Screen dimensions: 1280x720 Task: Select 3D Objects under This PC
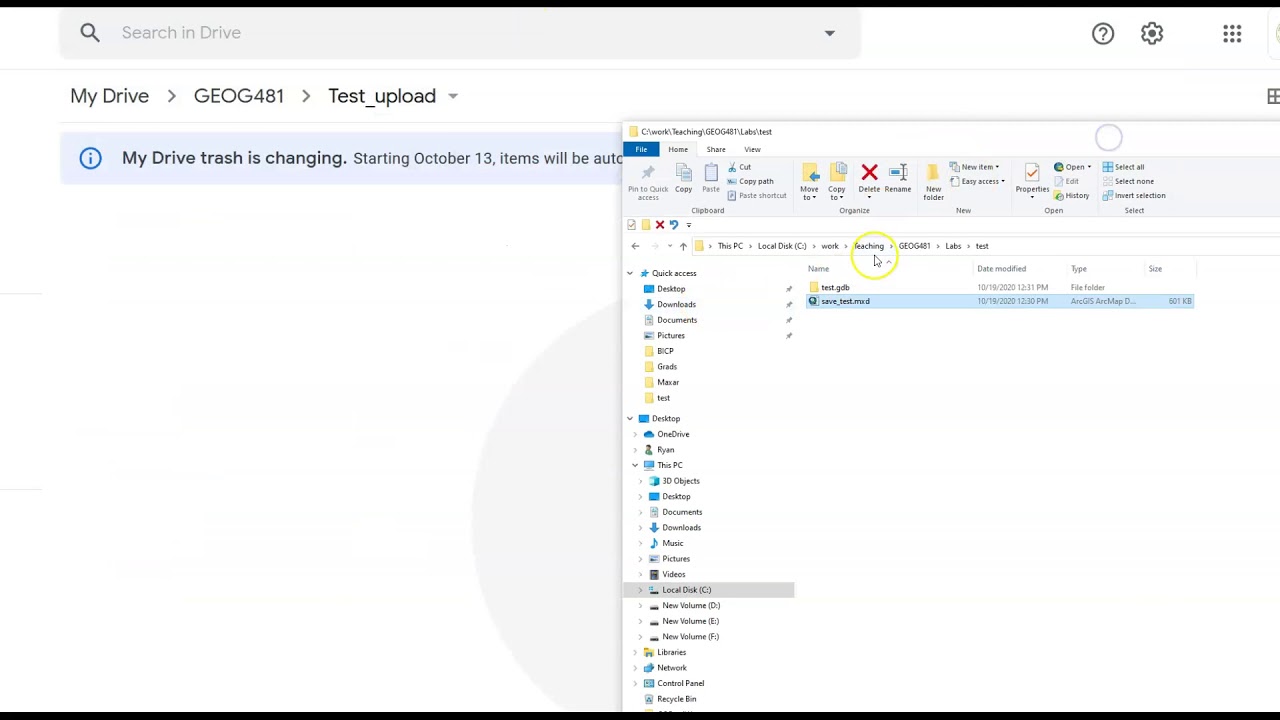coord(681,481)
